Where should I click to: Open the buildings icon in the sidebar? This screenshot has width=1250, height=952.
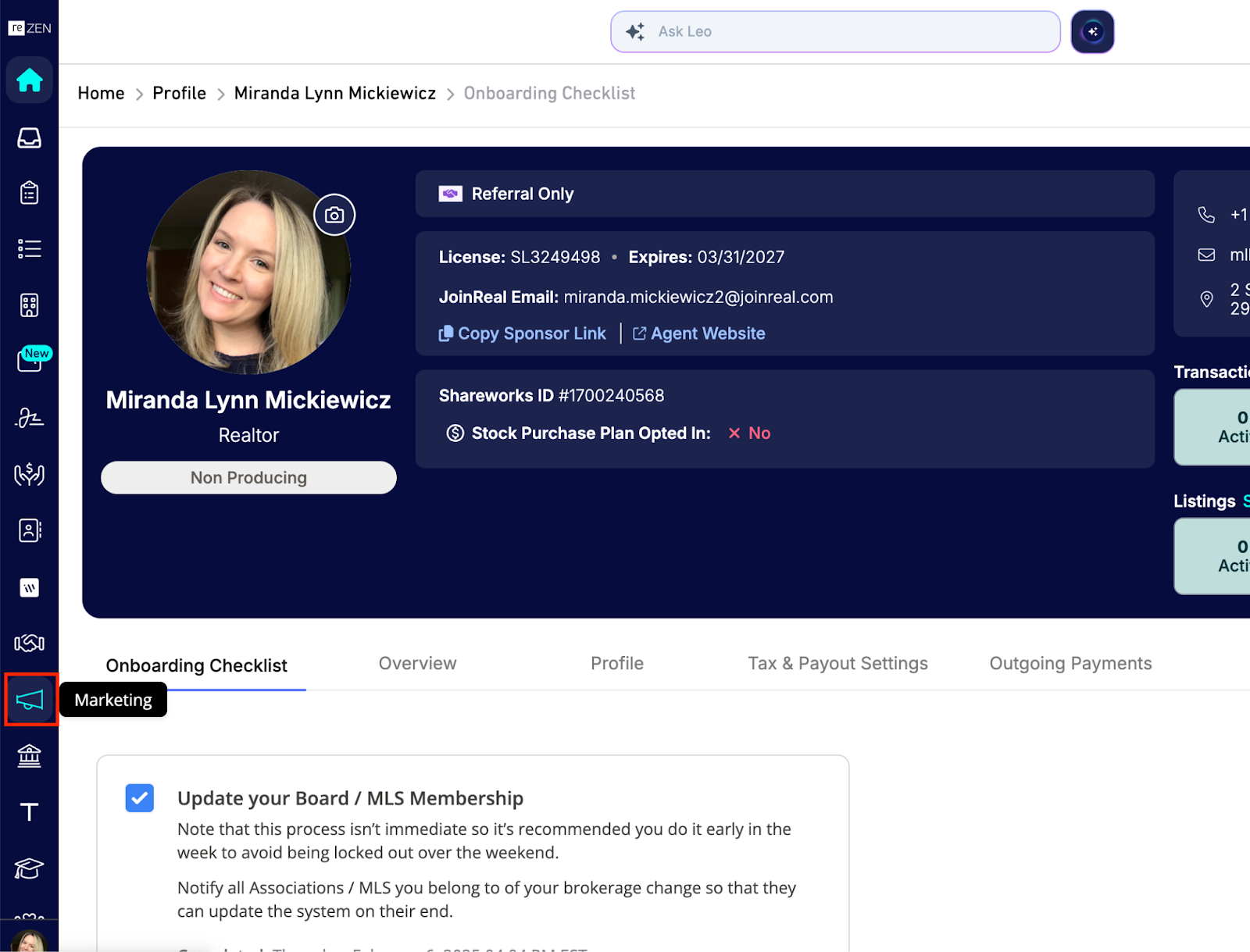(x=29, y=305)
